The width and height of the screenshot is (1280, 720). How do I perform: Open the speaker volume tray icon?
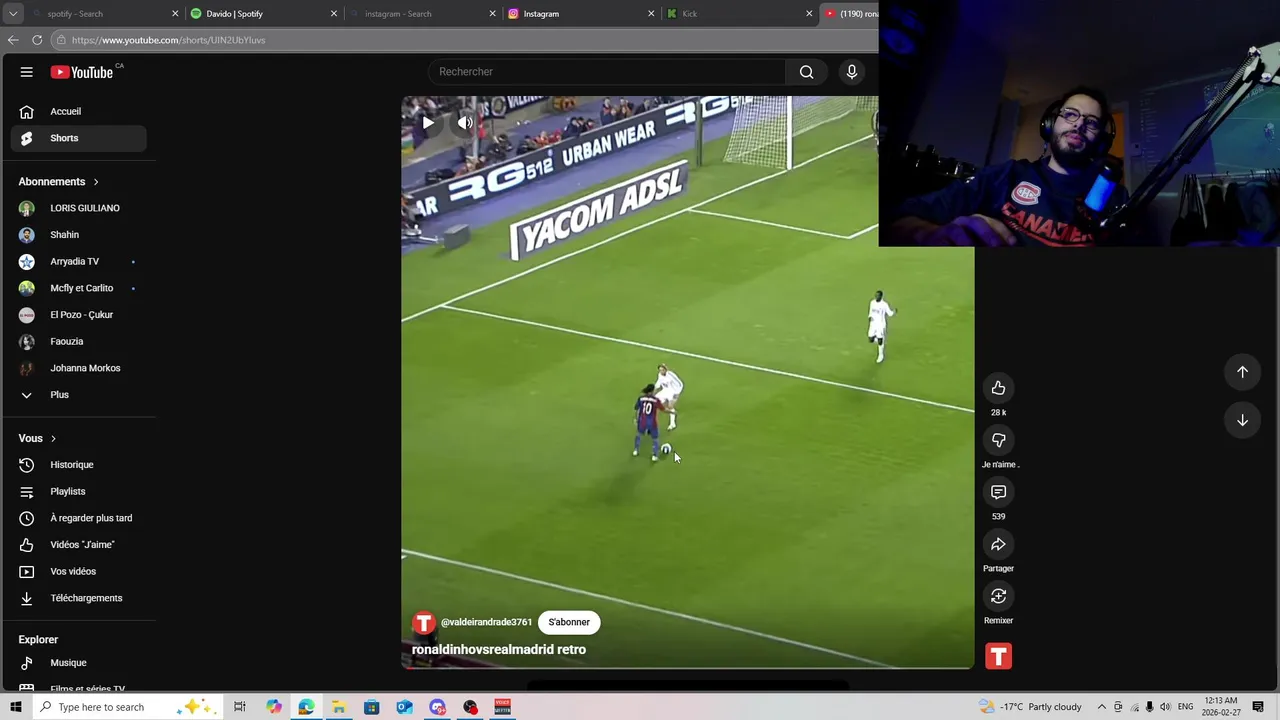[x=1165, y=707]
